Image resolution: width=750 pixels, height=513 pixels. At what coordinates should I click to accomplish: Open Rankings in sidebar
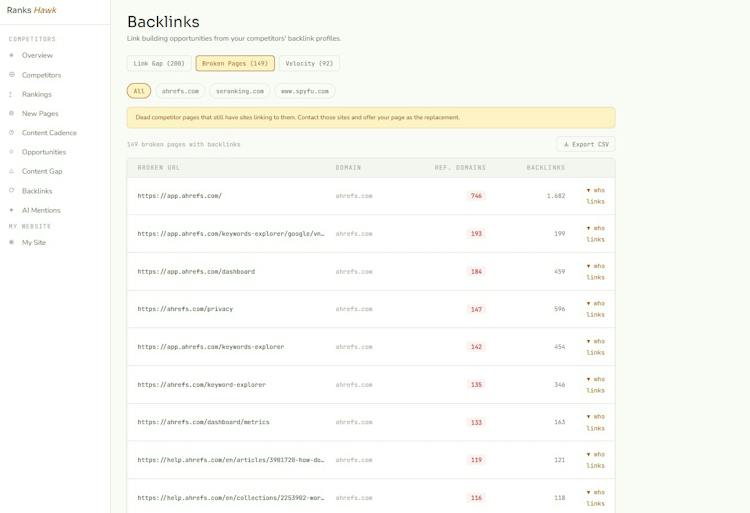[37, 94]
